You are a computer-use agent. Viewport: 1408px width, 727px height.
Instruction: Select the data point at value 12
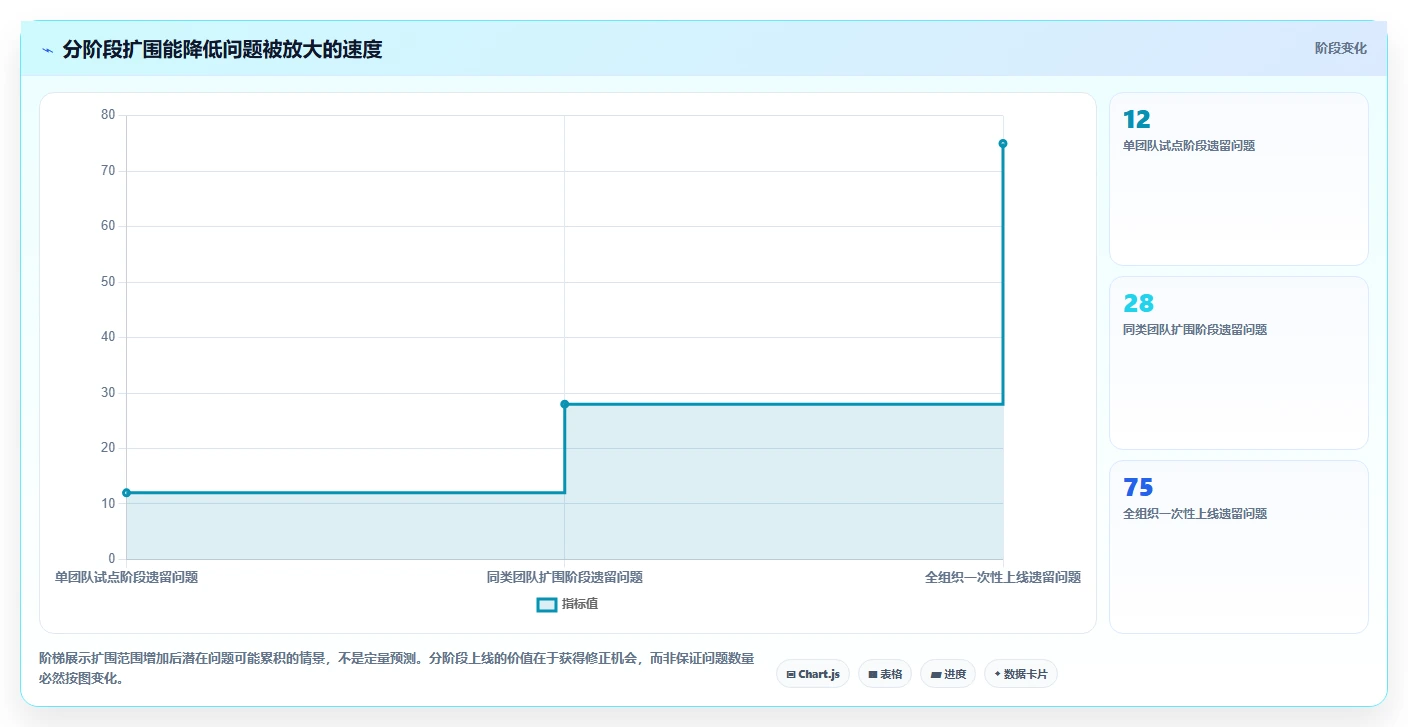126,492
